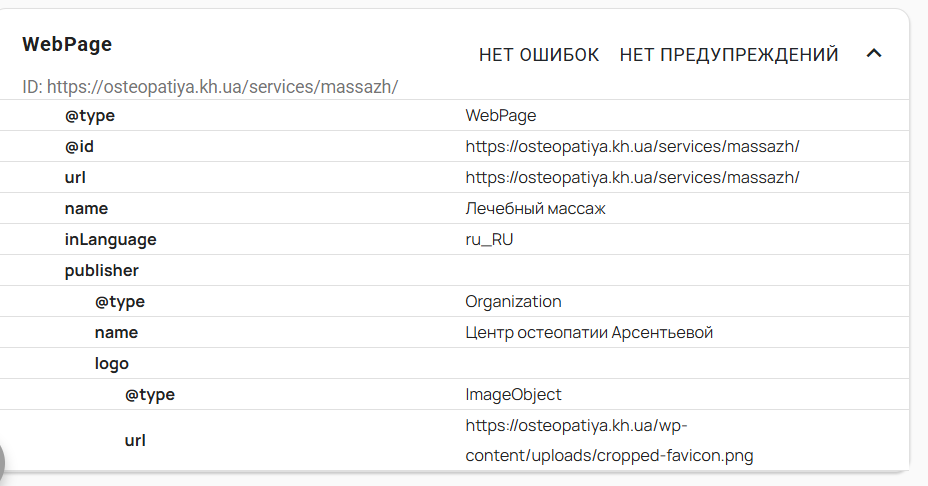
Task: Select the Лечебный массаж name value
Action: pos(536,209)
